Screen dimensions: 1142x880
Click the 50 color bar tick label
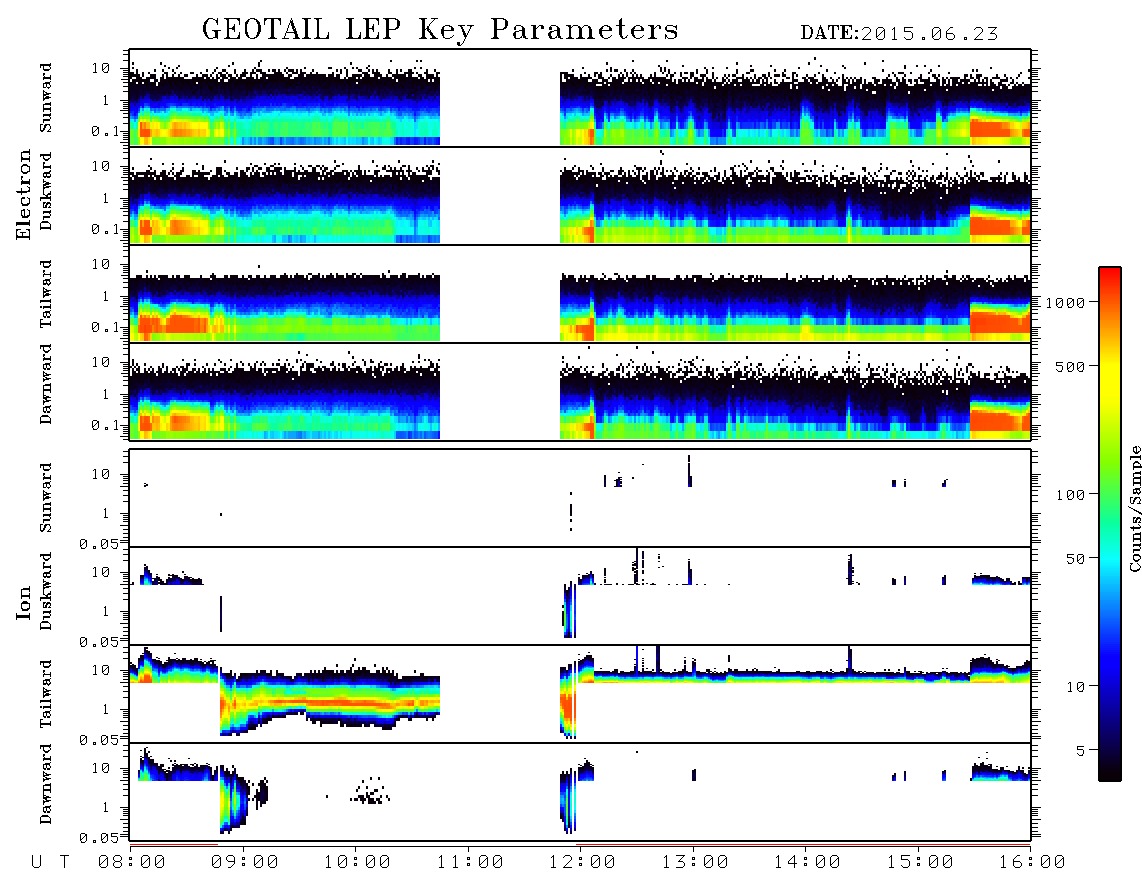coord(1076,559)
